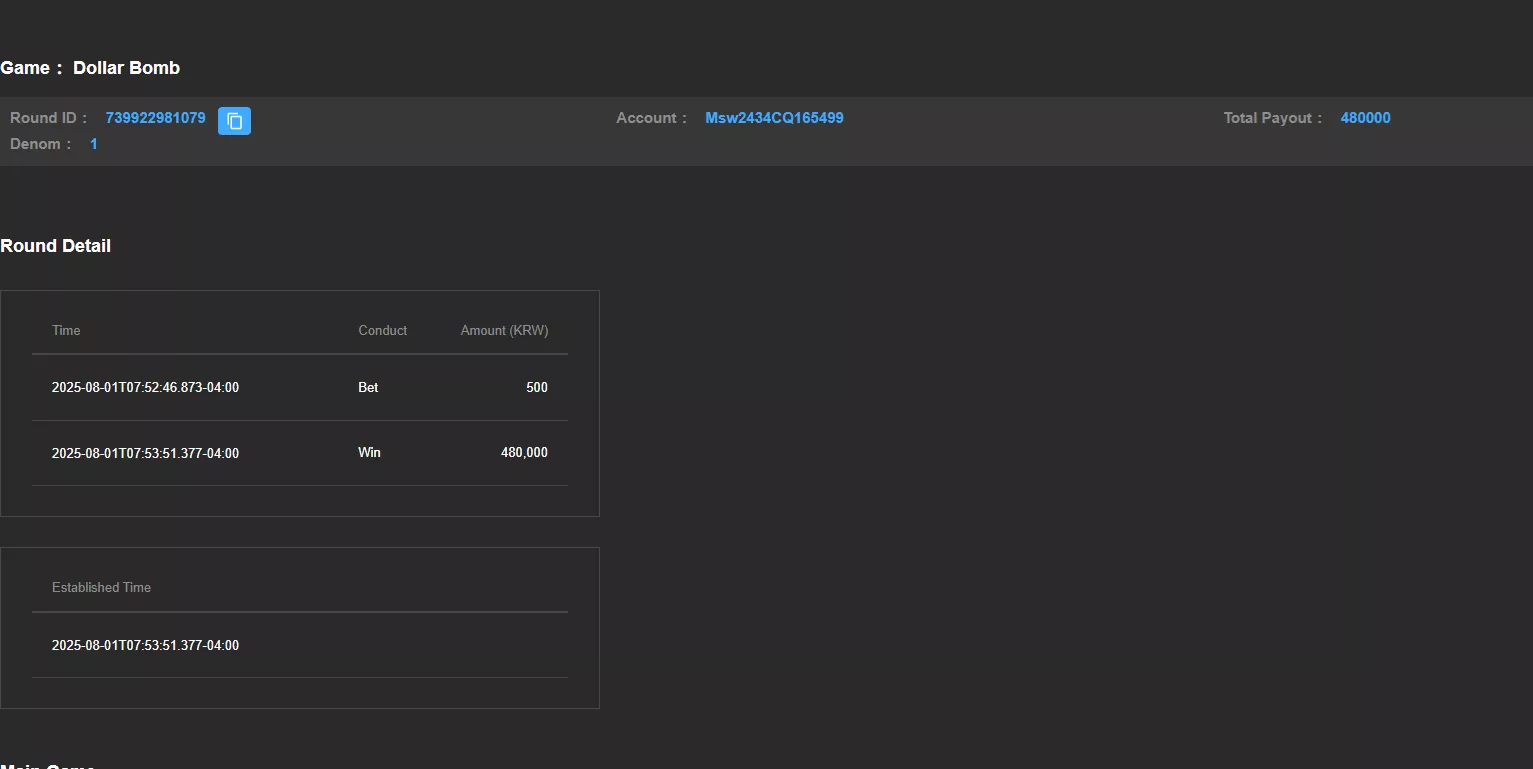Copy the Round ID with the clipboard icon

[x=234, y=121]
